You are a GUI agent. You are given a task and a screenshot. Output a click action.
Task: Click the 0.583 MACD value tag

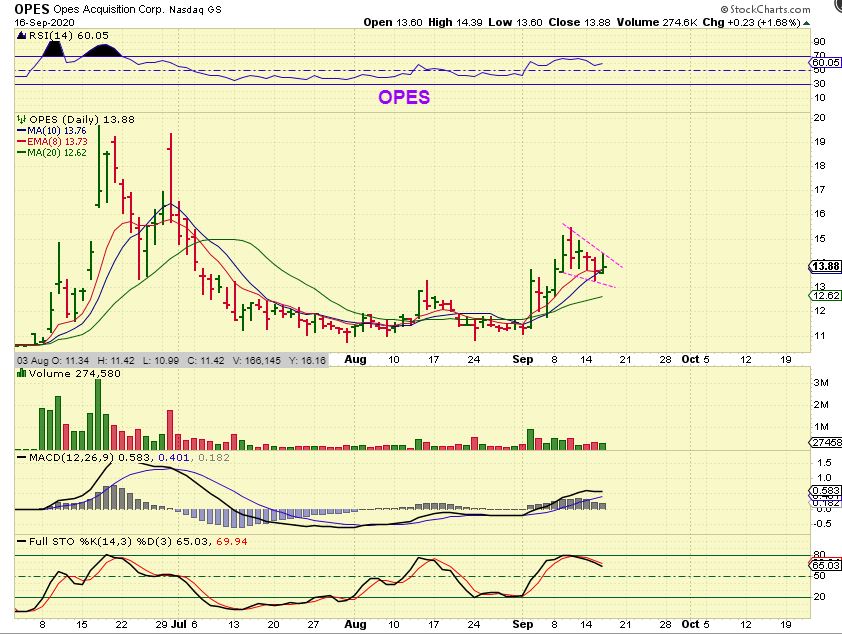[x=825, y=491]
